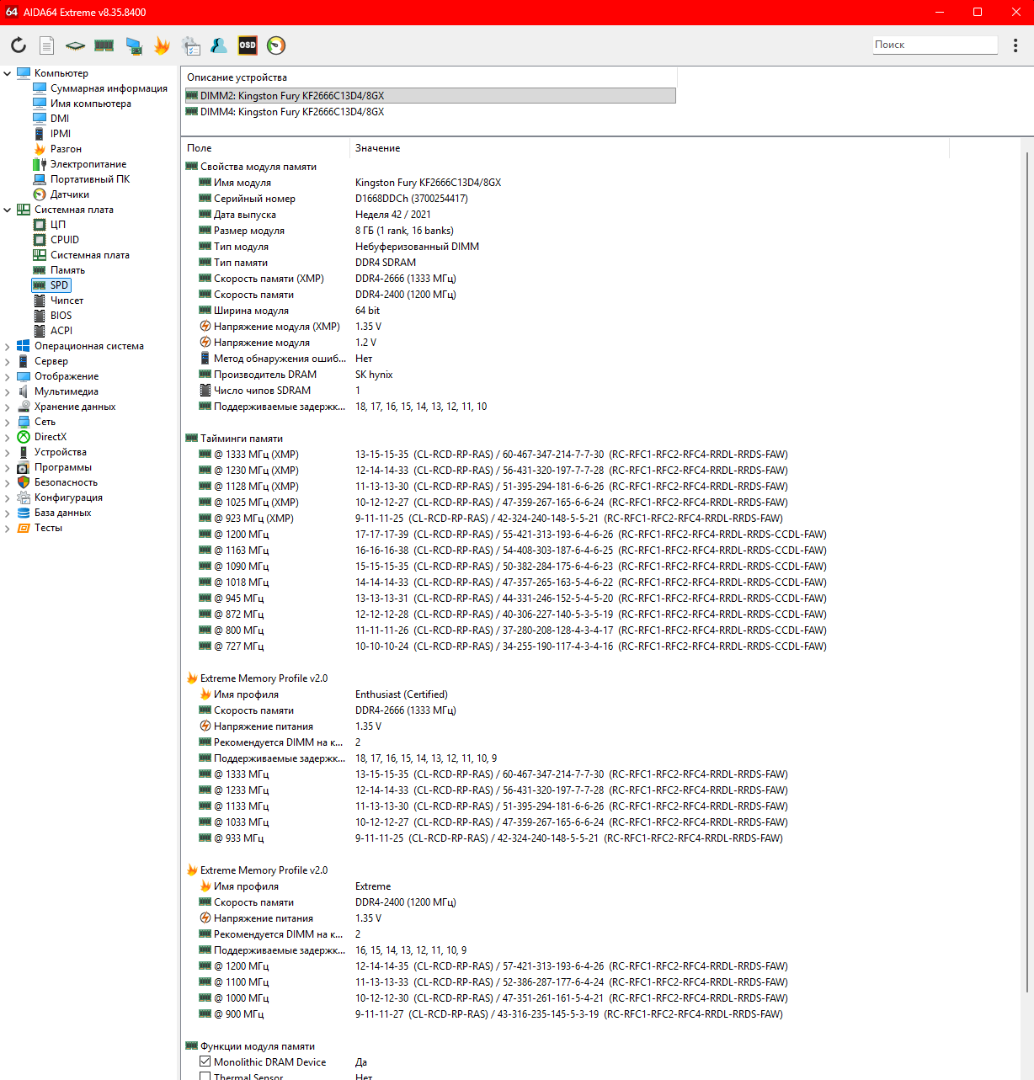Click the search field Поиск

click(x=935, y=45)
